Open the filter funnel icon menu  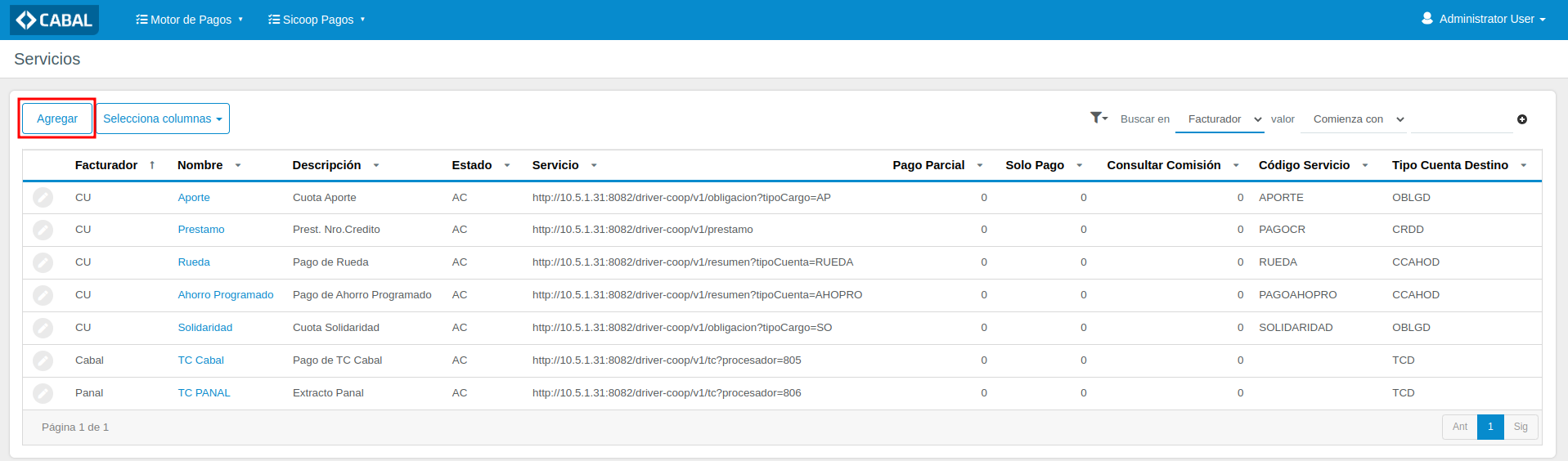pyautogui.click(x=1098, y=119)
